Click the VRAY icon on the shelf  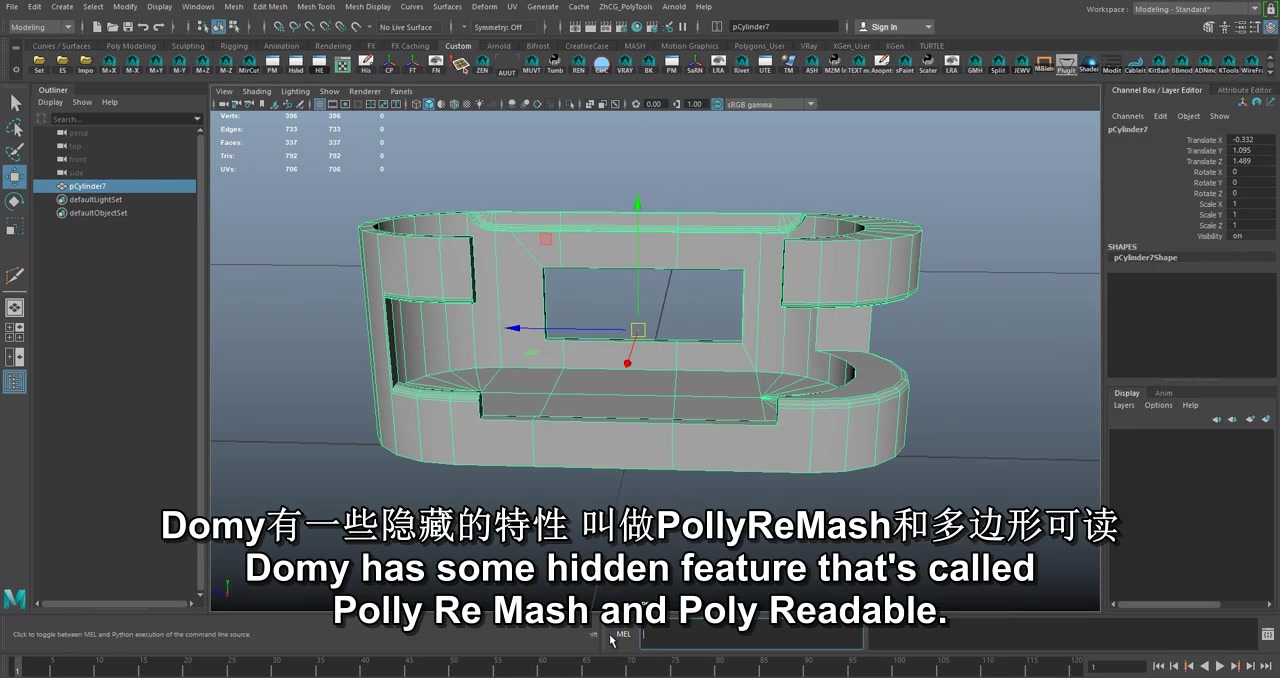623,65
